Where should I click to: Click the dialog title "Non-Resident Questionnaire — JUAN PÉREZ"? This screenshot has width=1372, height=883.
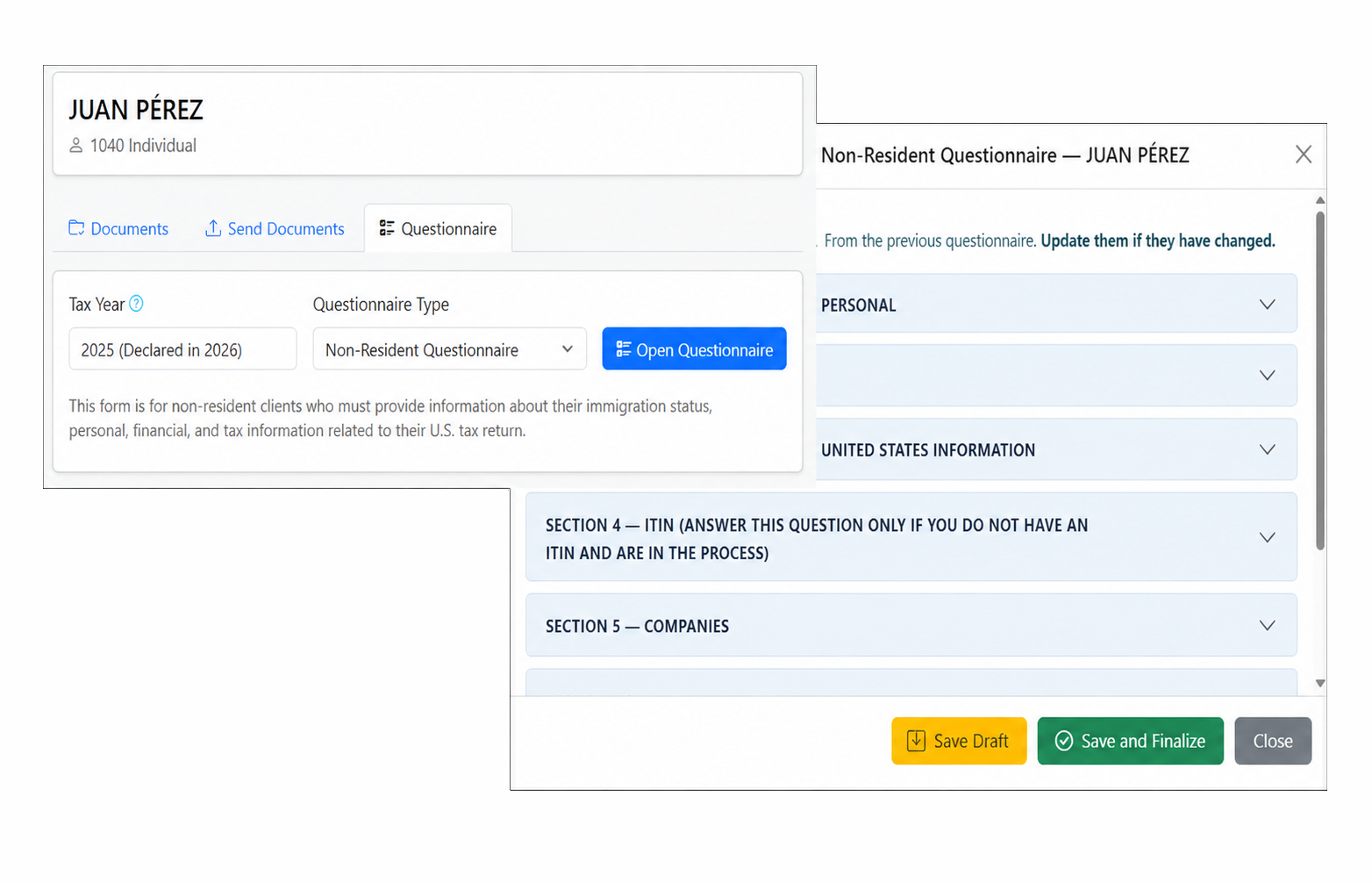click(x=1005, y=155)
